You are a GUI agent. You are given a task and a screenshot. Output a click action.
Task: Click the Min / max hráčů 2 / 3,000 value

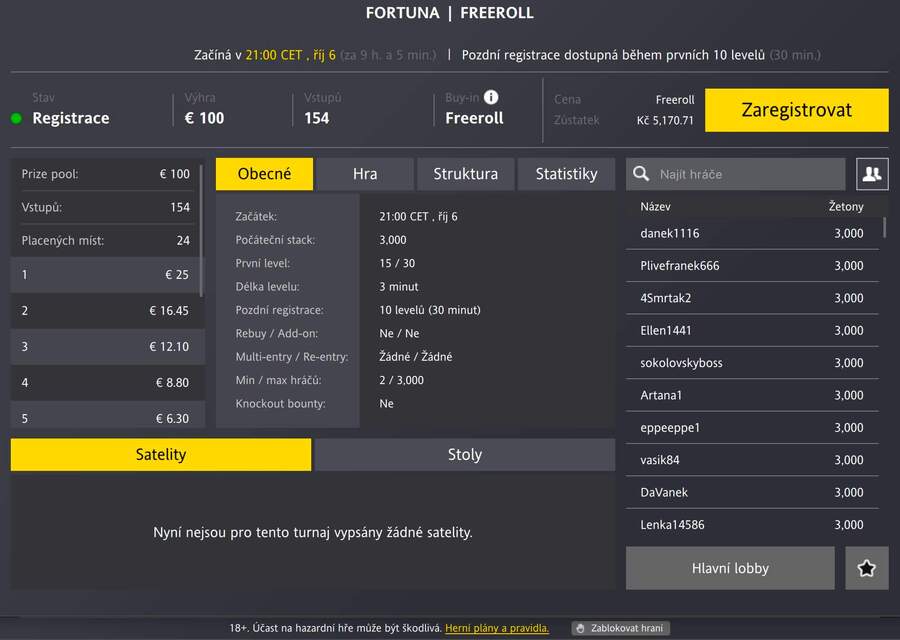[x=401, y=380]
